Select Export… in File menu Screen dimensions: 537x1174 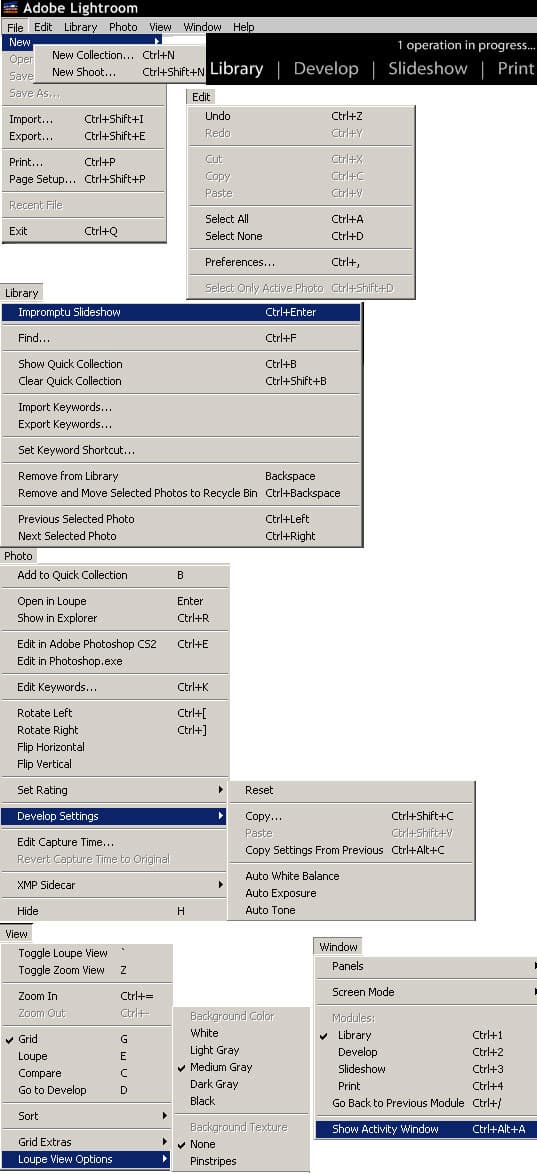[83, 136]
